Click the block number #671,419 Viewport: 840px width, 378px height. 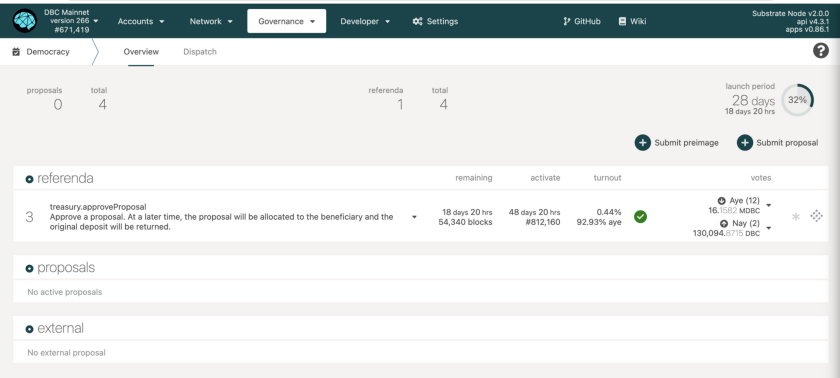(72, 30)
